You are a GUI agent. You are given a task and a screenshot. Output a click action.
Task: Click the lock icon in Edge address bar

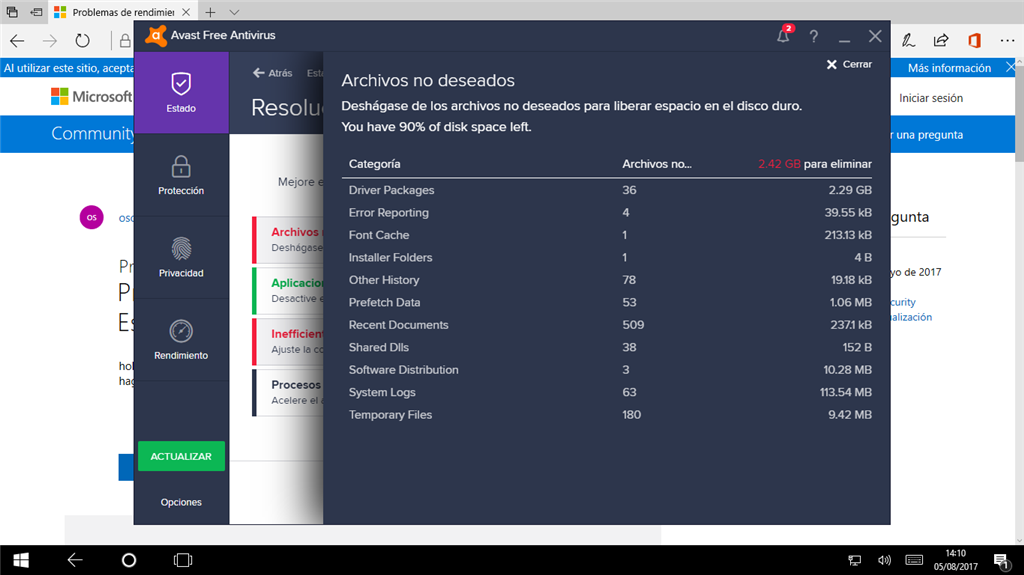(x=125, y=41)
